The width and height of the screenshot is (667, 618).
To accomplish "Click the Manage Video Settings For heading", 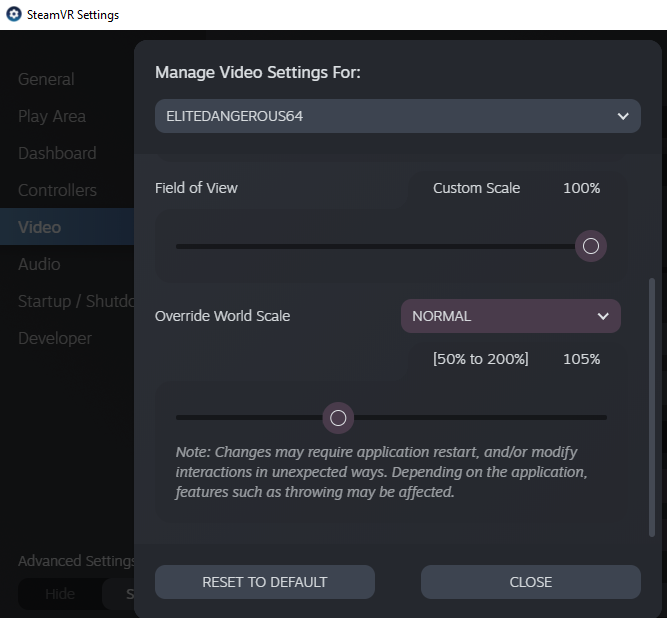I will (x=258, y=72).
